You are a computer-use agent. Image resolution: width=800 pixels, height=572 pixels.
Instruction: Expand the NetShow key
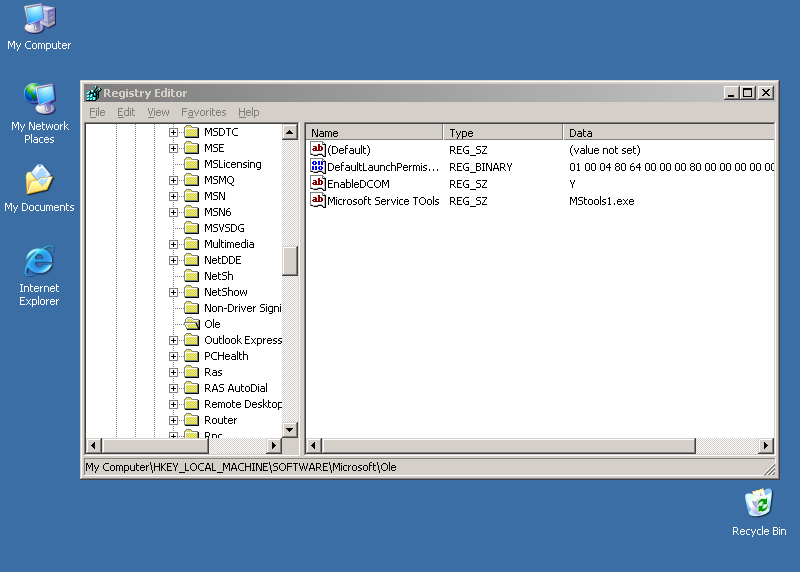(x=173, y=292)
